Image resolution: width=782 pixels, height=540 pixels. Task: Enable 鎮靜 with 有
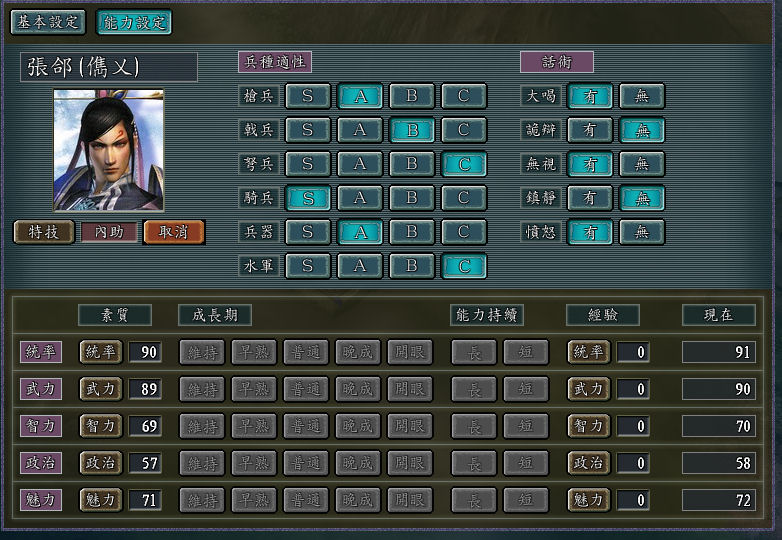tap(590, 198)
